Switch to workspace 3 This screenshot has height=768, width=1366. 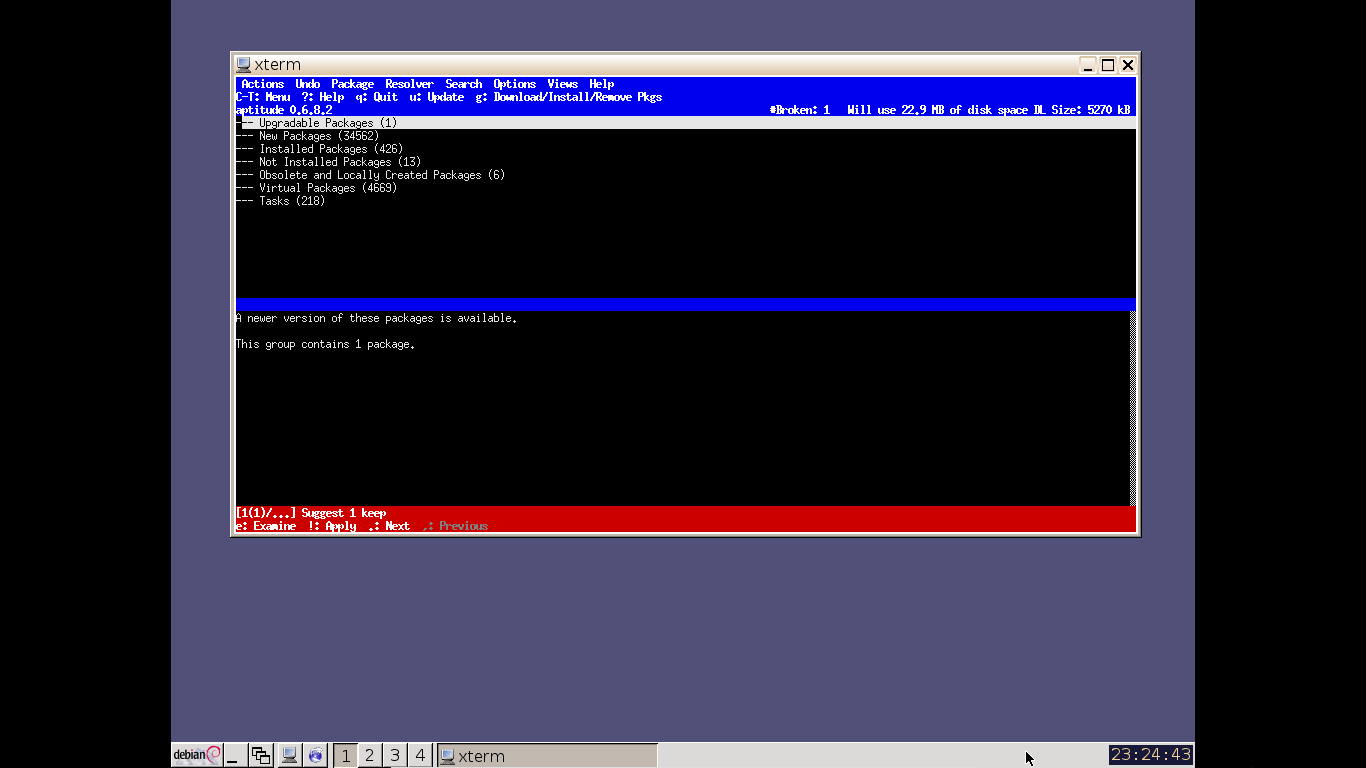pos(395,756)
